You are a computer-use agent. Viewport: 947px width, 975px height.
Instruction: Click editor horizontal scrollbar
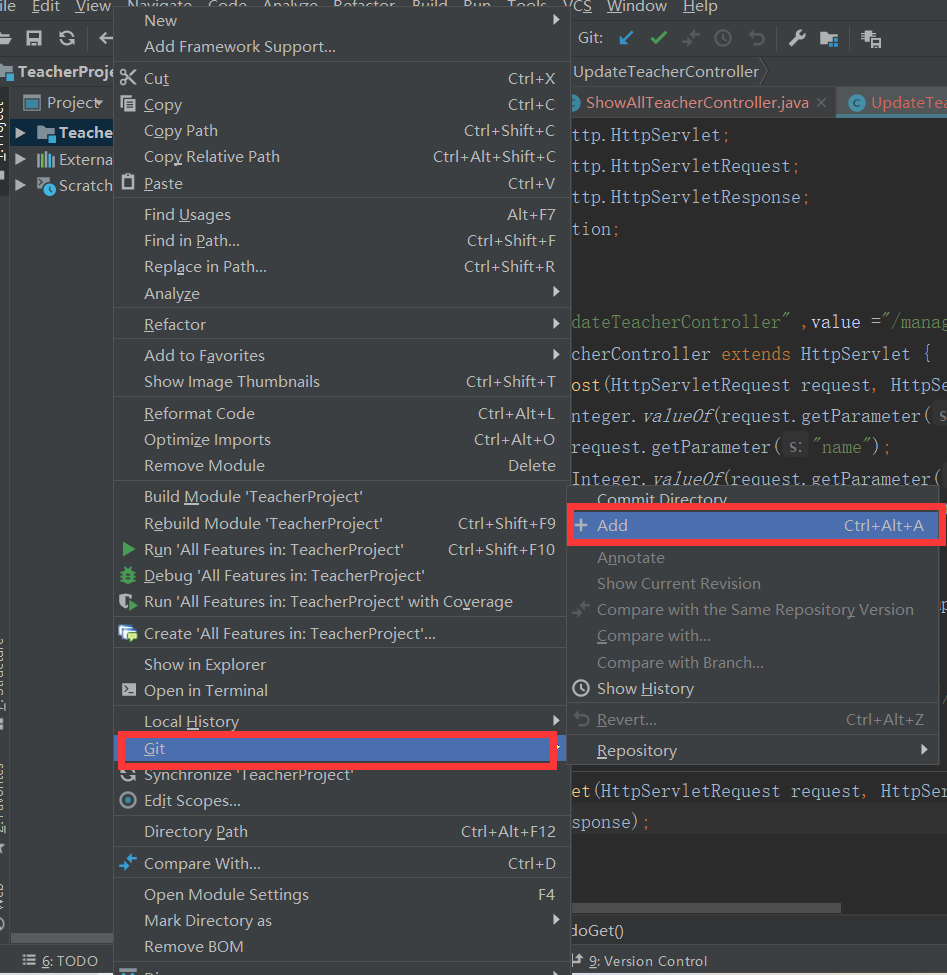point(706,908)
